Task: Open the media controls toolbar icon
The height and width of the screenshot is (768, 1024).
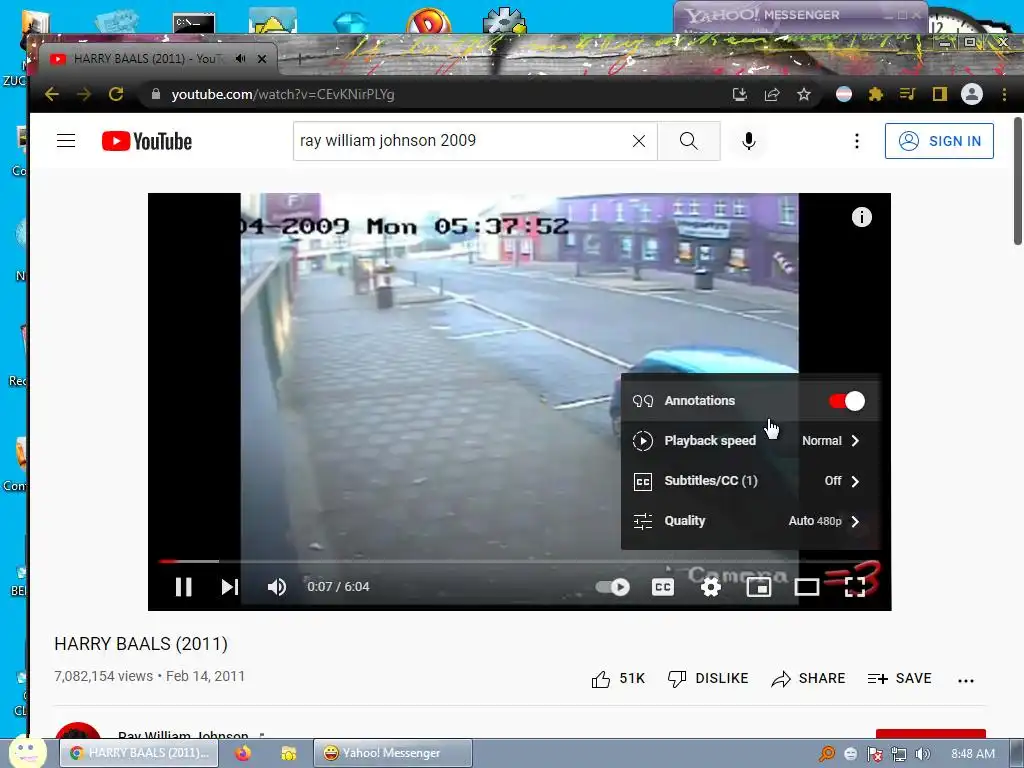Action: tap(907, 94)
